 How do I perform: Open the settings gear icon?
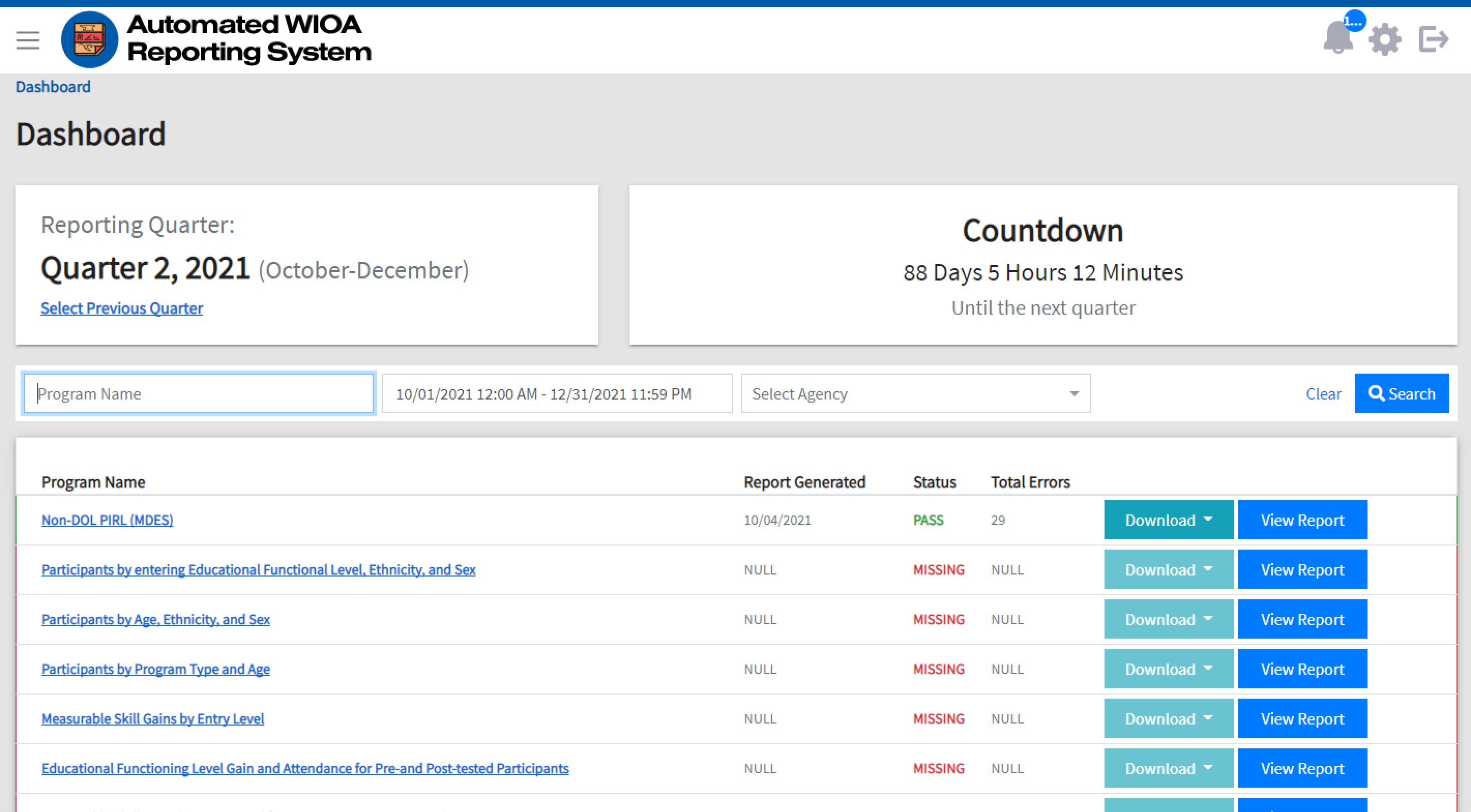(1385, 40)
